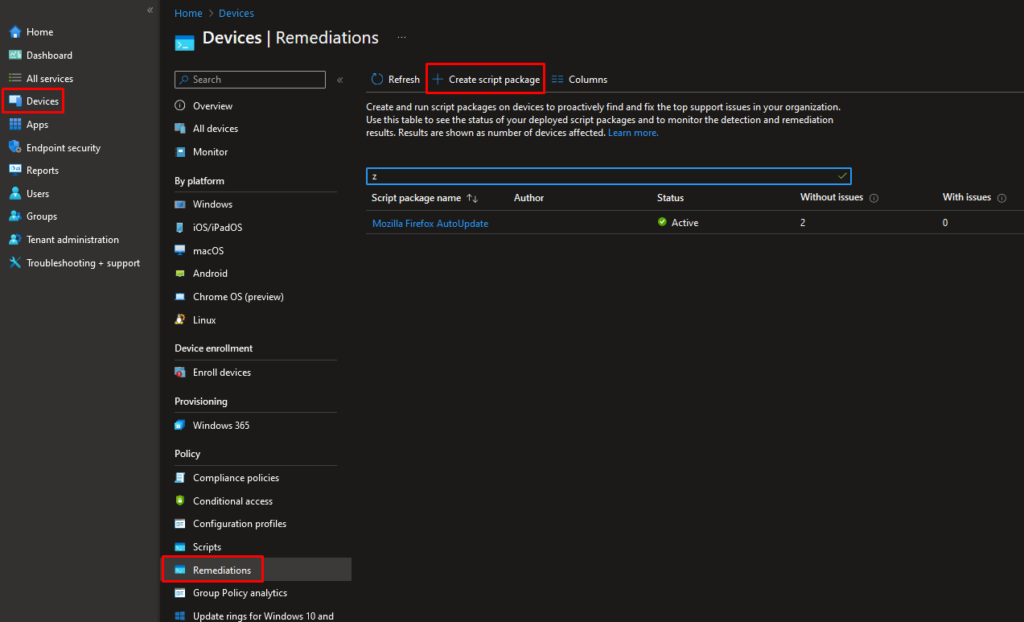Click the iOS/iPadOS platform icon
This screenshot has height=622, width=1024.
tap(180, 227)
